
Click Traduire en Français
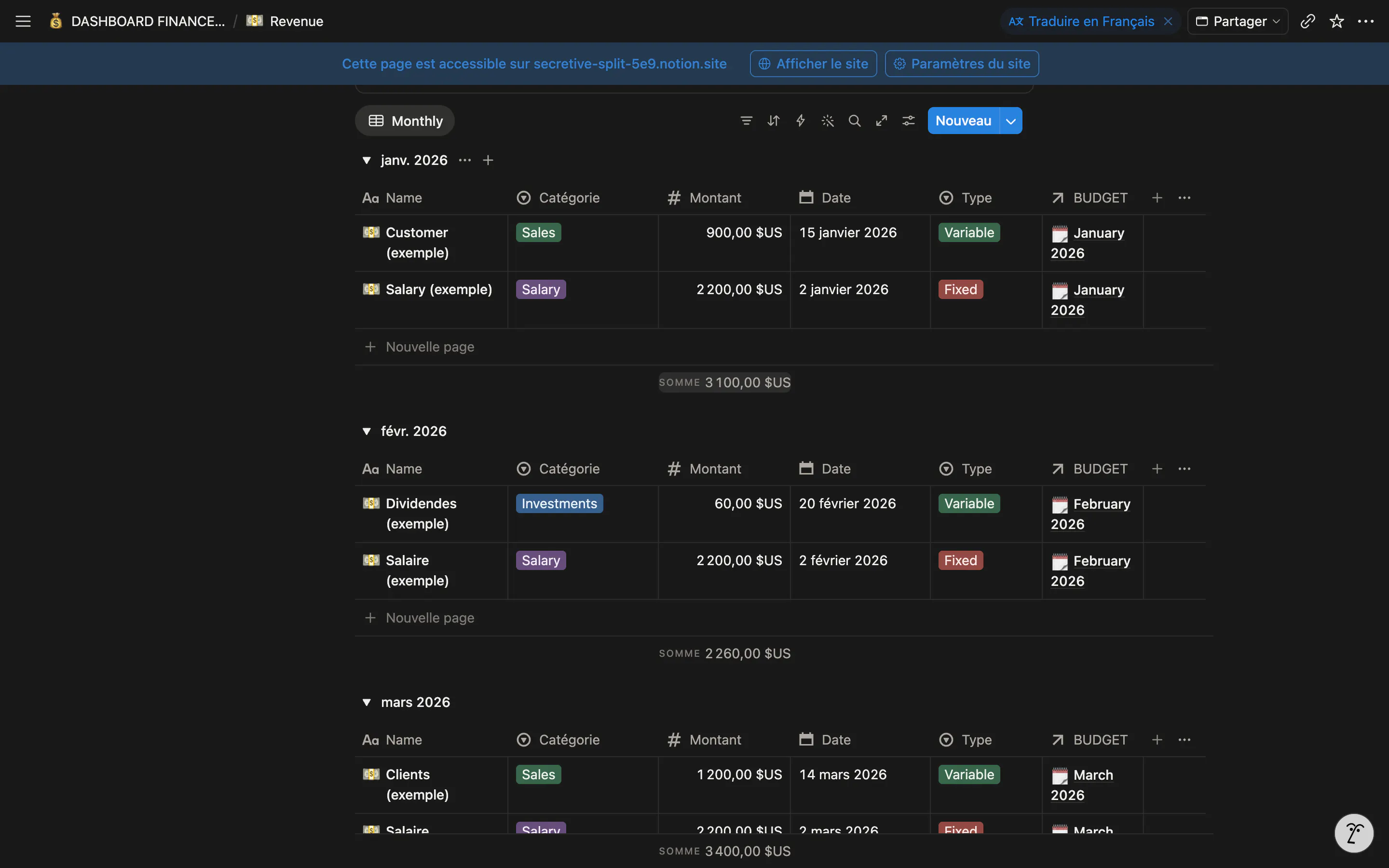coord(1082,21)
